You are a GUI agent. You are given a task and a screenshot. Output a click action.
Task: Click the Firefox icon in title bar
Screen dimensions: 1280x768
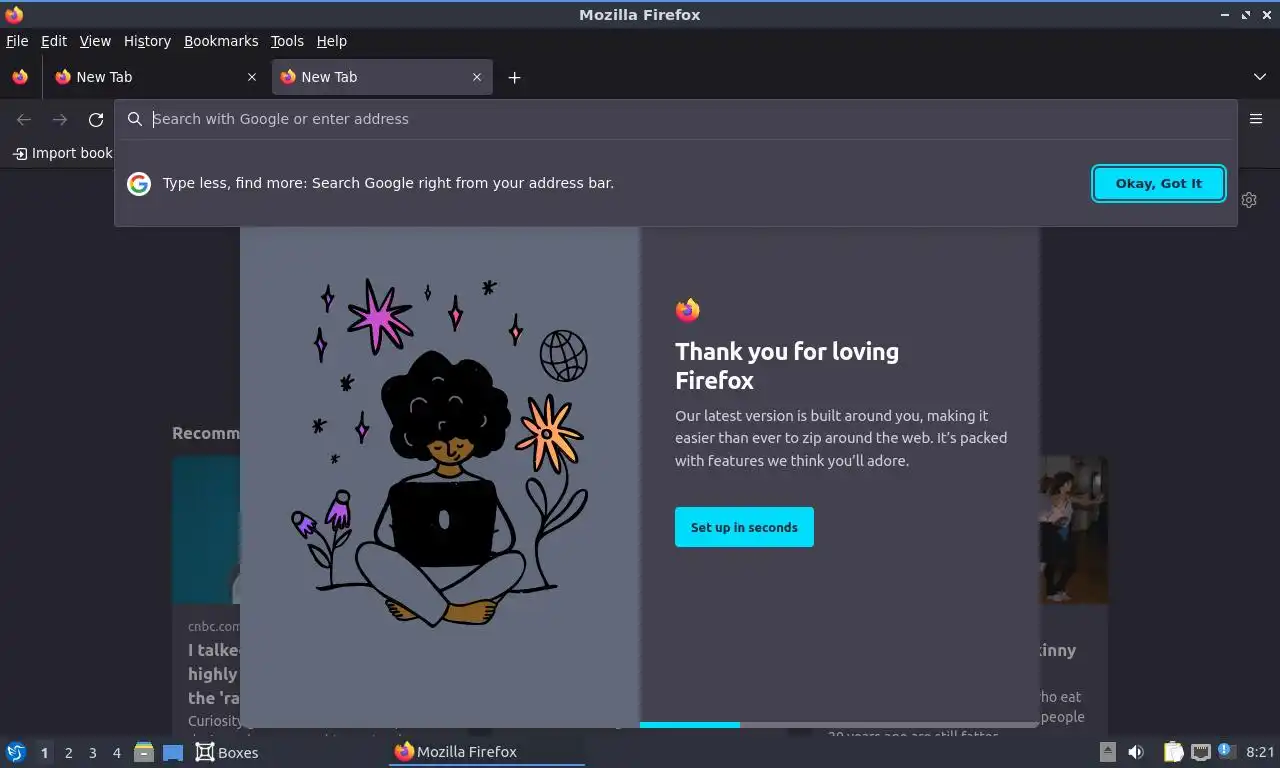click(x=14, y=15)
